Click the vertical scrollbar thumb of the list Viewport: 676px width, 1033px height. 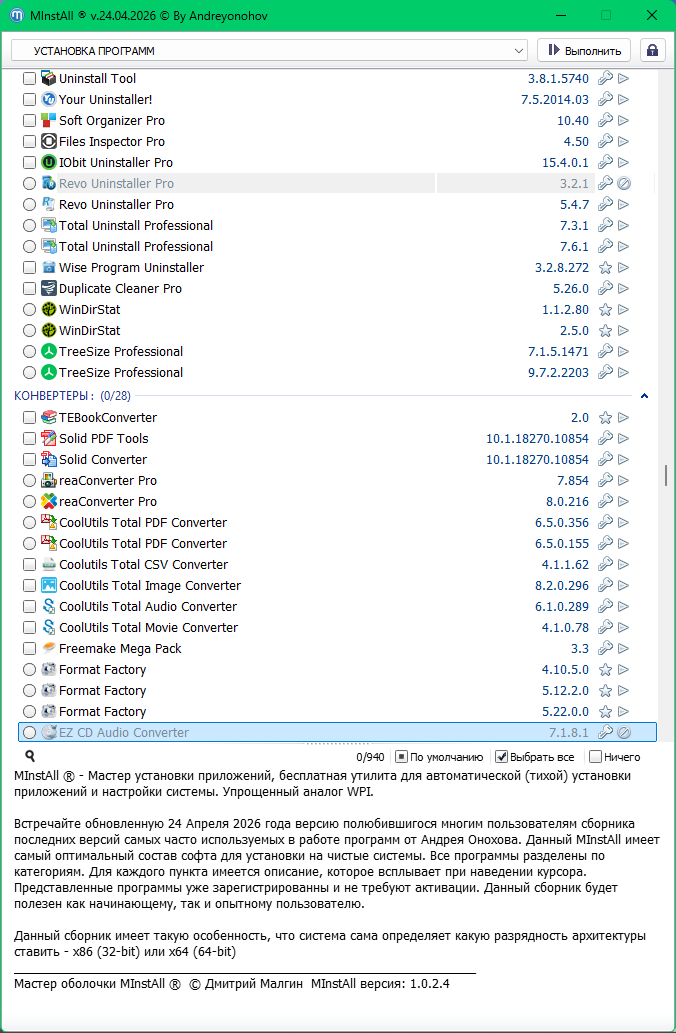pyautogui.click(x=666, y=475)
